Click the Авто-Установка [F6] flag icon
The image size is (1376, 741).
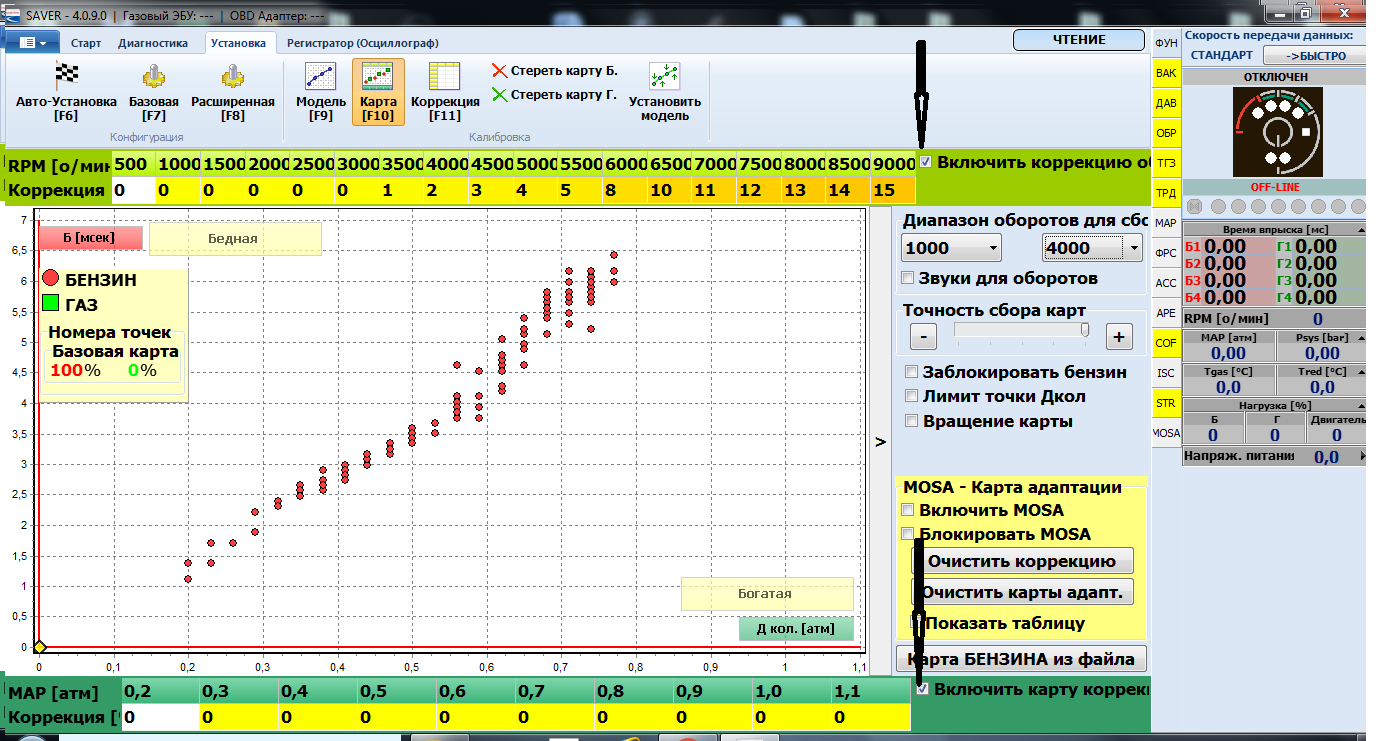(x=66, y=78)
